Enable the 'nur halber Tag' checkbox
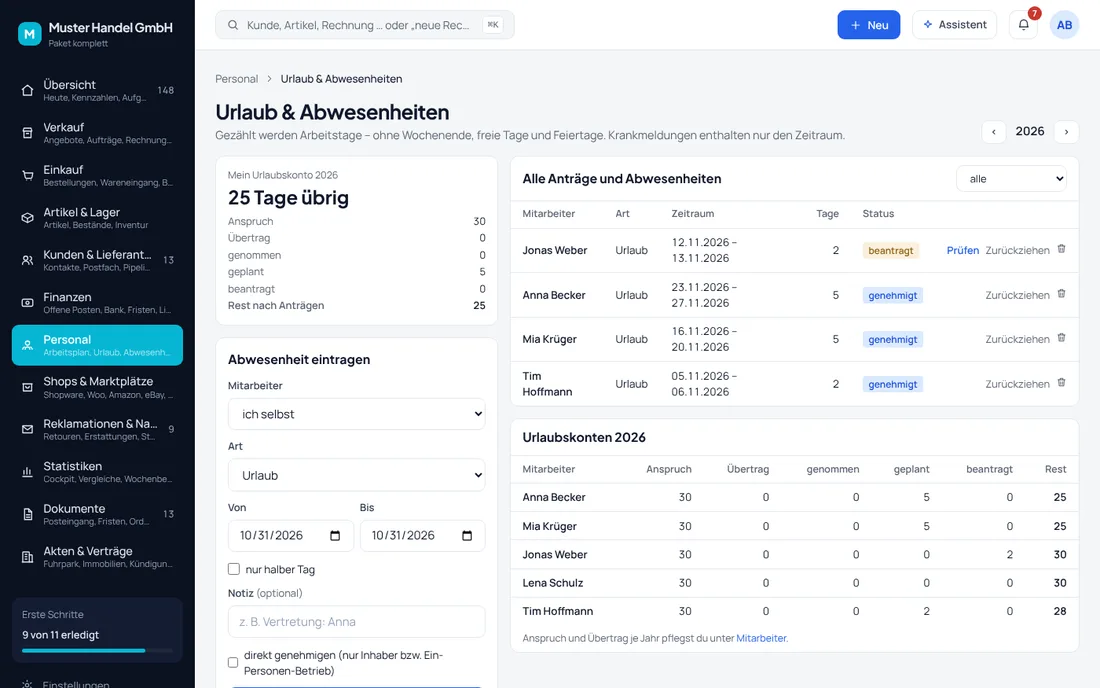The image size is (1100, 688). (234, 569)
